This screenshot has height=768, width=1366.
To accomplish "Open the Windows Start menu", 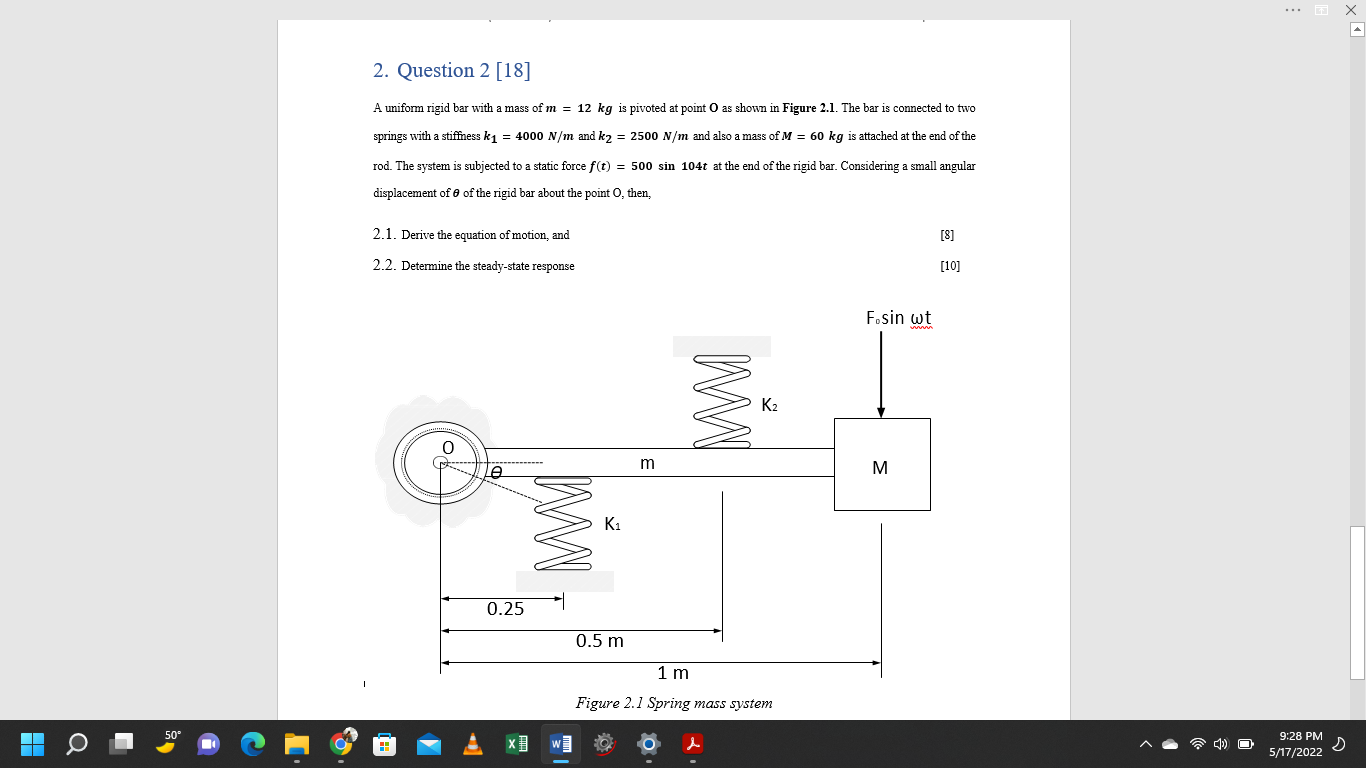I will click(x=33, y=744).
